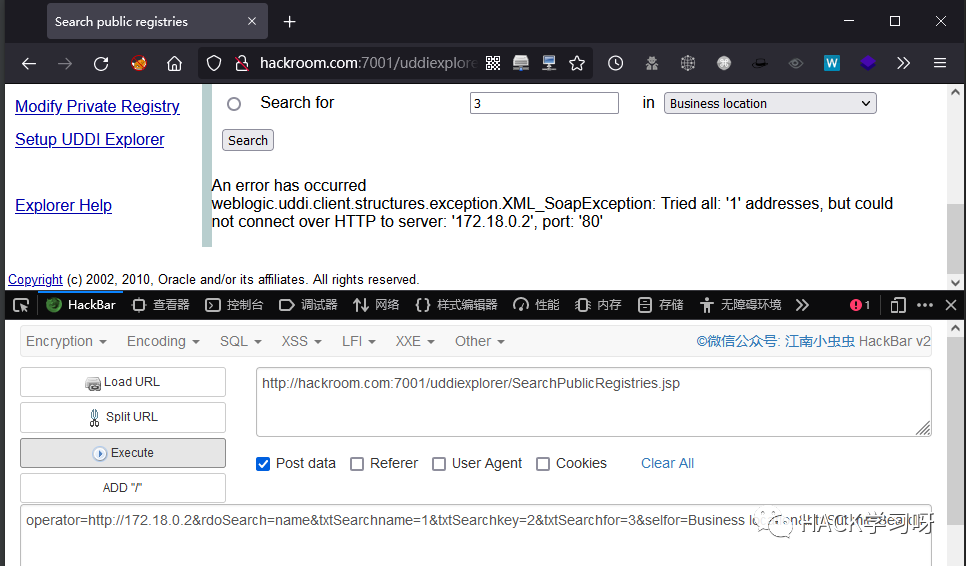966x566 pixels.
Task: Click the globe extension icon in toolbar
Action: 688,63
